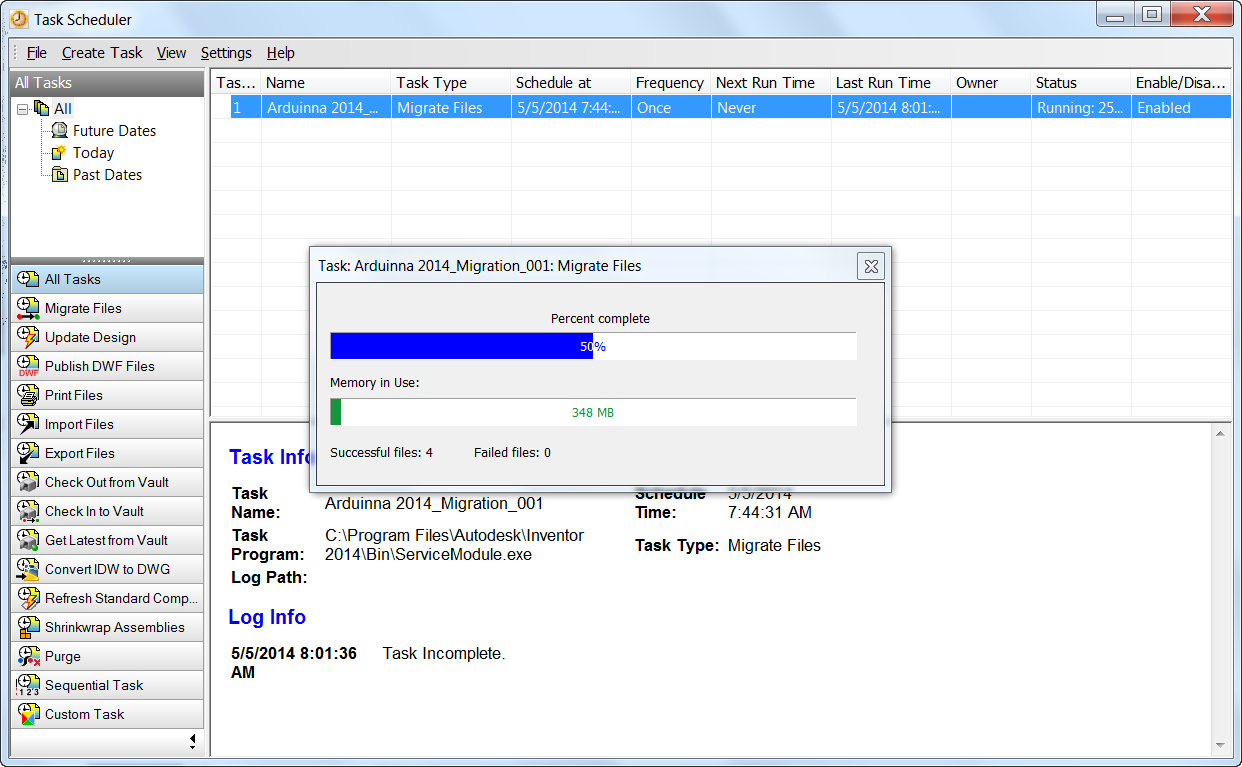Click the Future Dates tree icon
Image resolution: width=1242 pixels, height=767 pixels.
60,130
